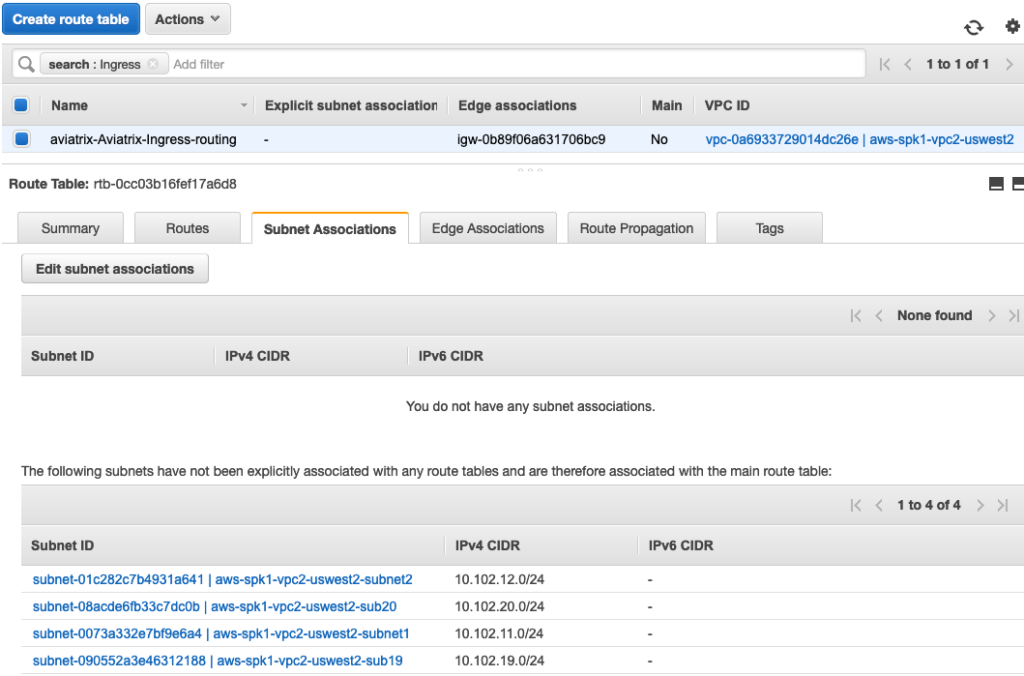Click CIDR value 10.102.19.0/24
The height and width of the screenshot is (676, 1024).
pyautogui.click(x=500, y=660)
